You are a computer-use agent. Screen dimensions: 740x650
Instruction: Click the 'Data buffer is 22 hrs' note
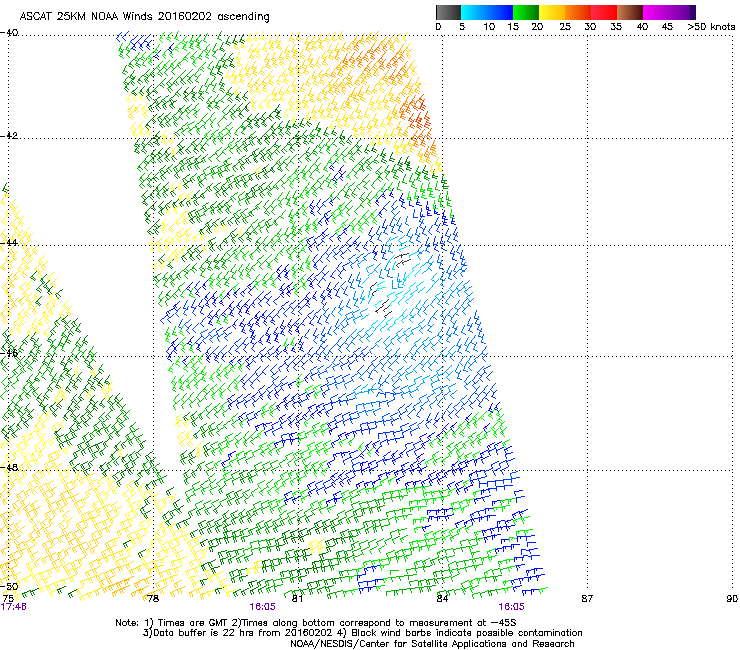[362, 633]
